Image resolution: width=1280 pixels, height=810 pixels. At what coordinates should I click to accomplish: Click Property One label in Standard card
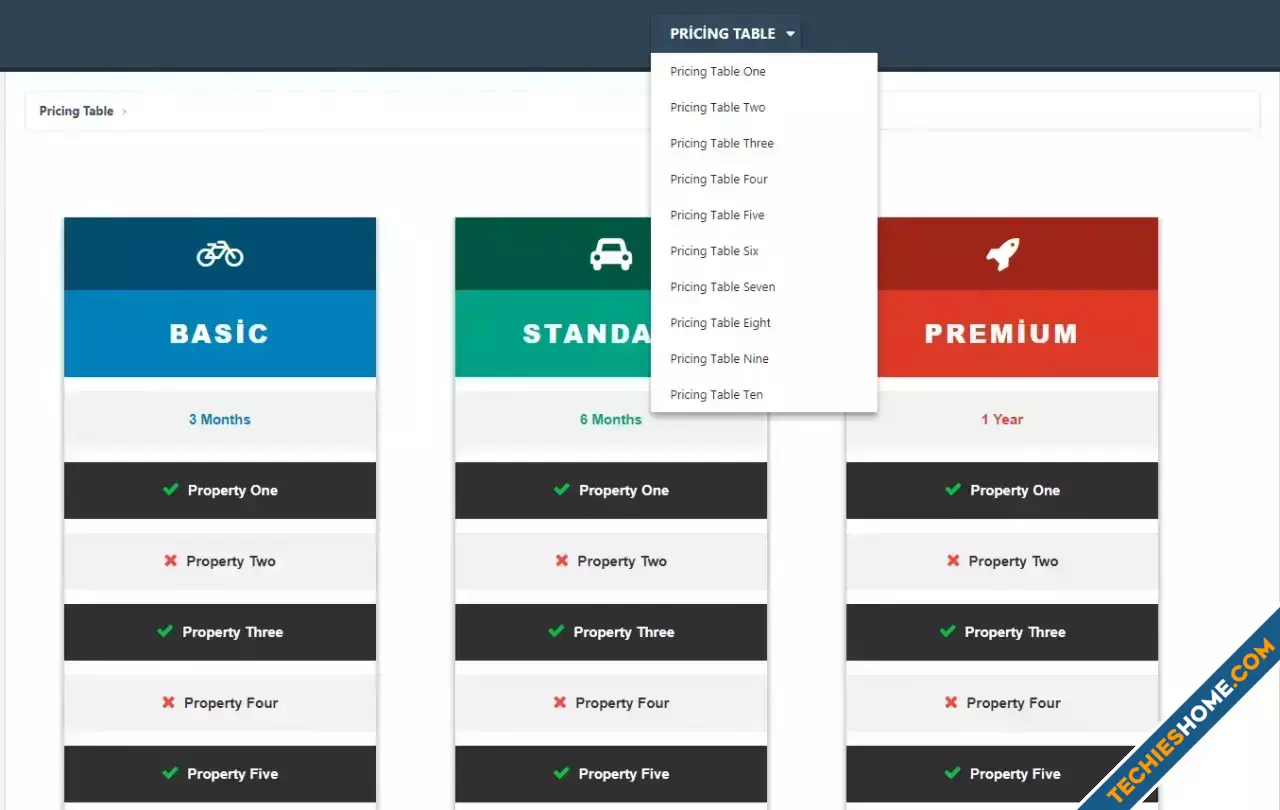[624, 490]
